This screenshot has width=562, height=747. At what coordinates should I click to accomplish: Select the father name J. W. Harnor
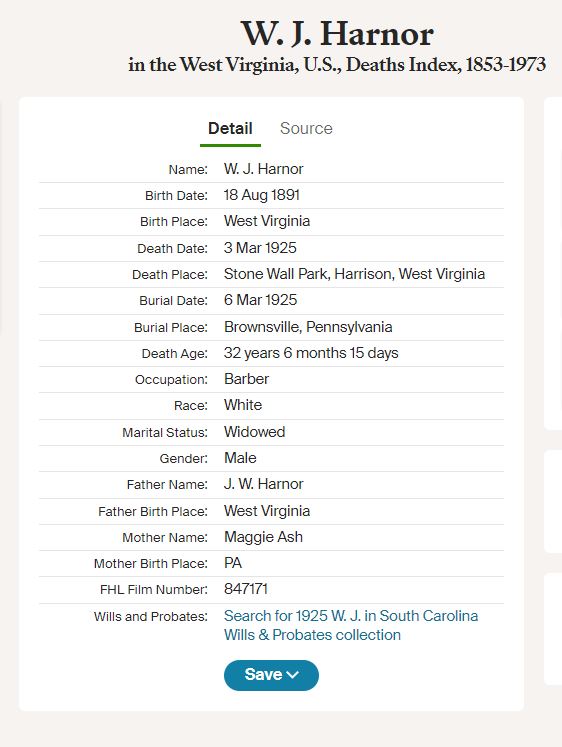tap(263, 484)
